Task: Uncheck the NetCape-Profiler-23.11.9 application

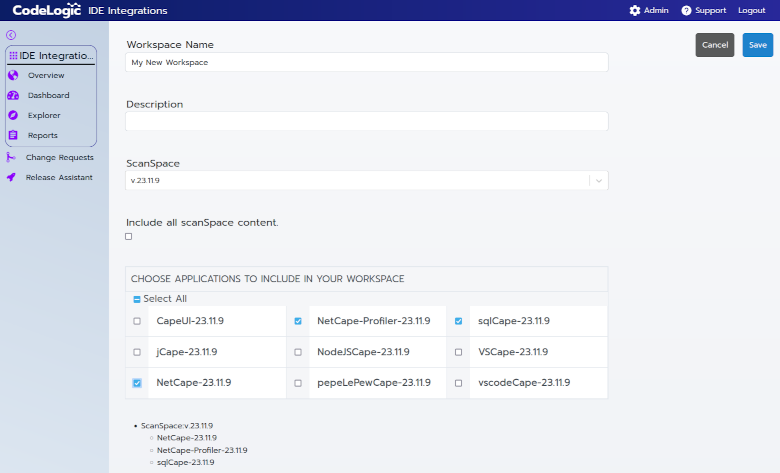Action: (298, 321)
